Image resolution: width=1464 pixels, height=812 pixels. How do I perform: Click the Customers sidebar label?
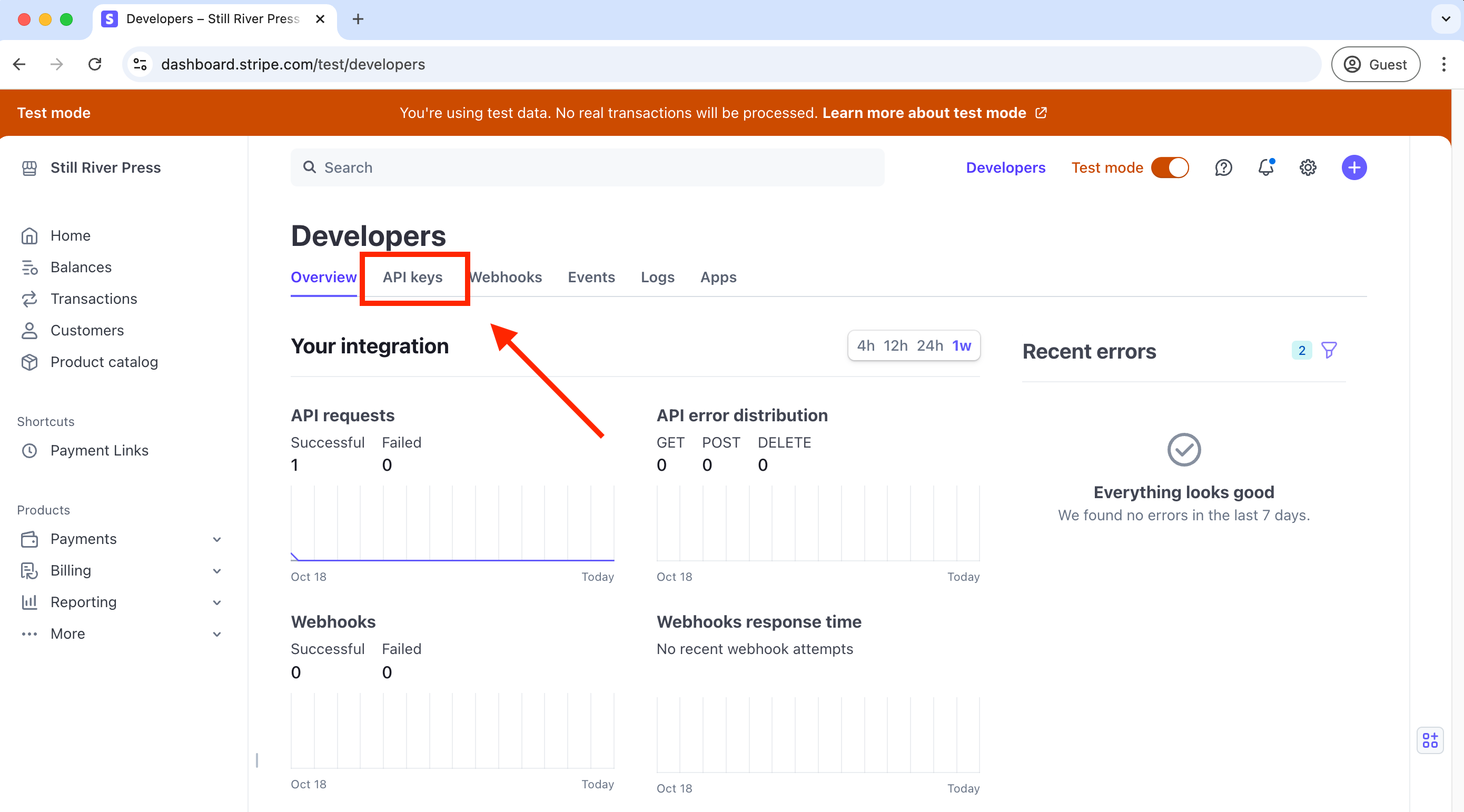(x=87, y=331)
